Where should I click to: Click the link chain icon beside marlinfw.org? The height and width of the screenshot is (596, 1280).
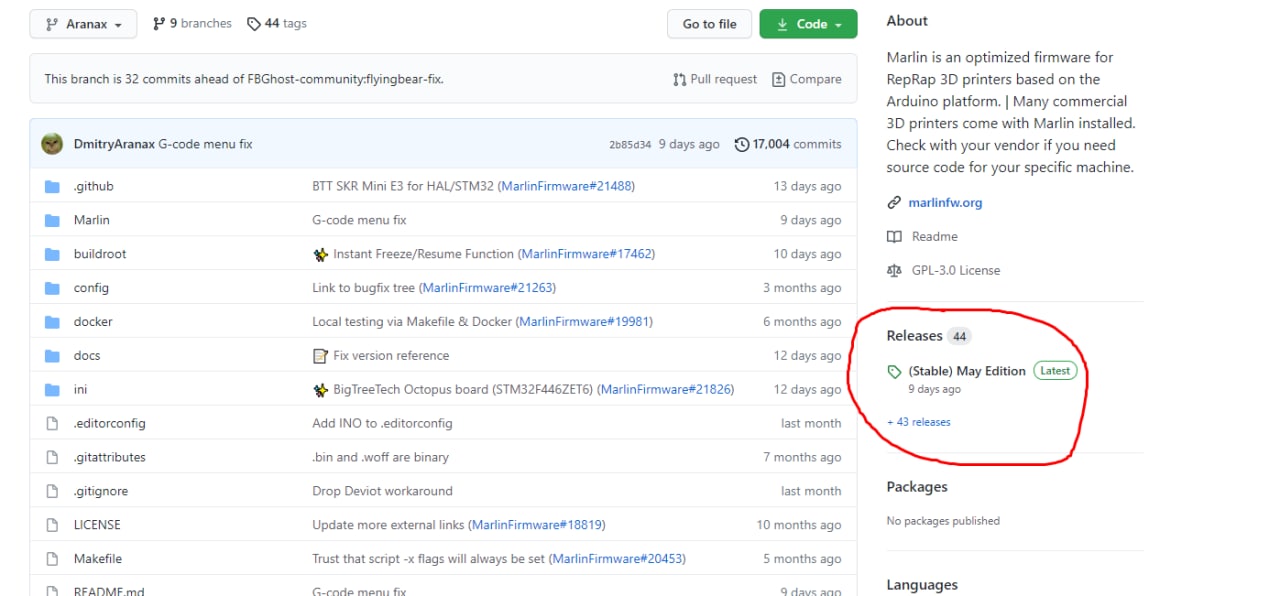(894, 203)
